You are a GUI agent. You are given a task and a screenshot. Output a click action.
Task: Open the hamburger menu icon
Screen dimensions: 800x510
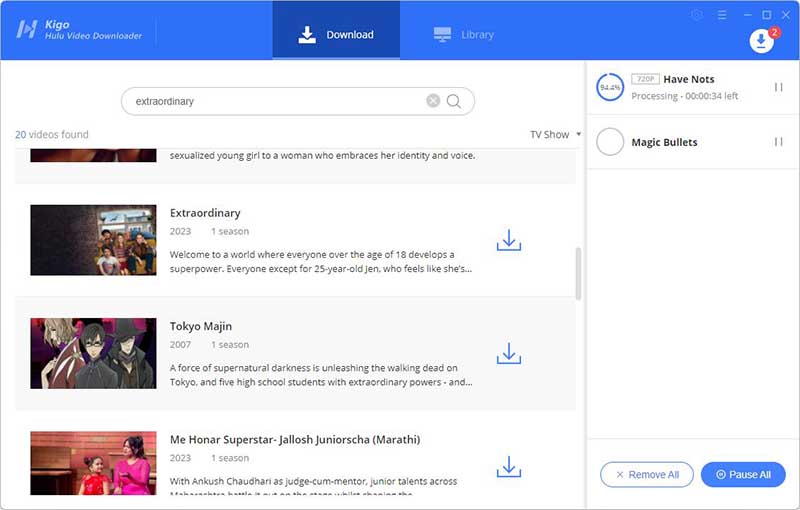point(722,15)
